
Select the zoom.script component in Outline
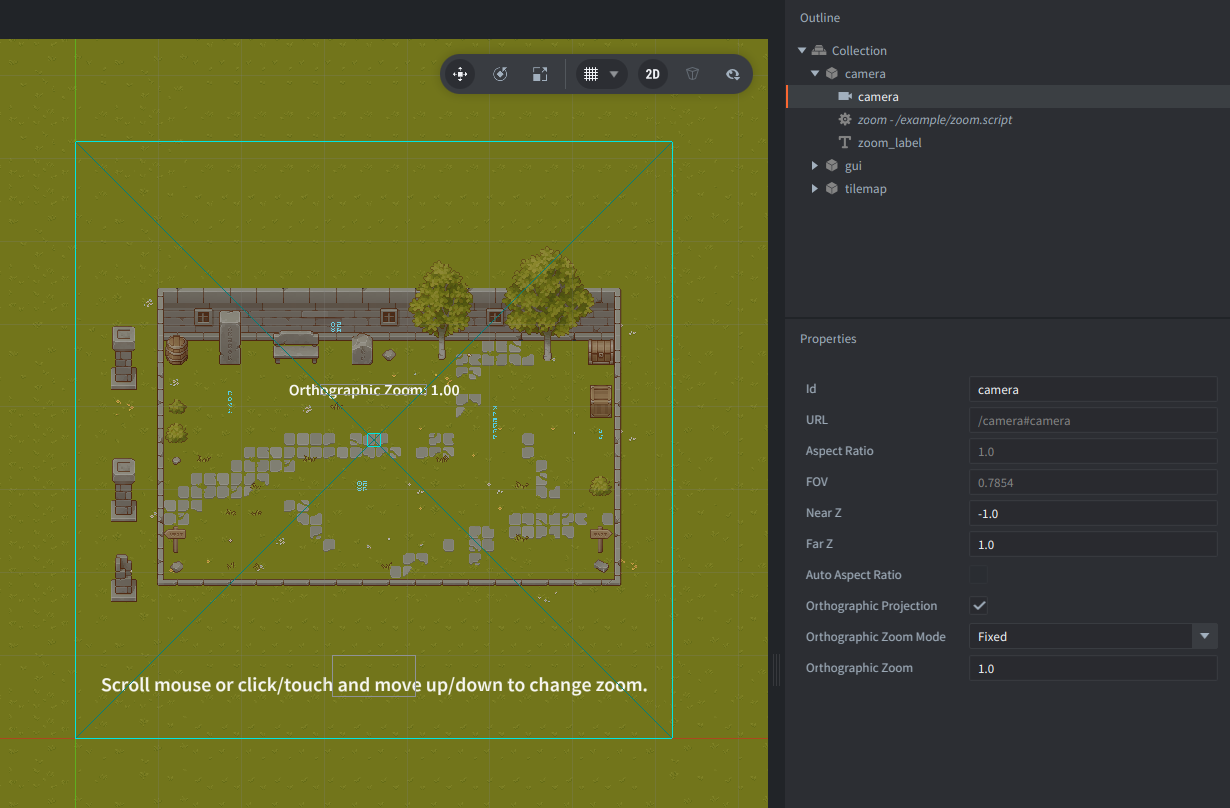click(x=934, y=120)
